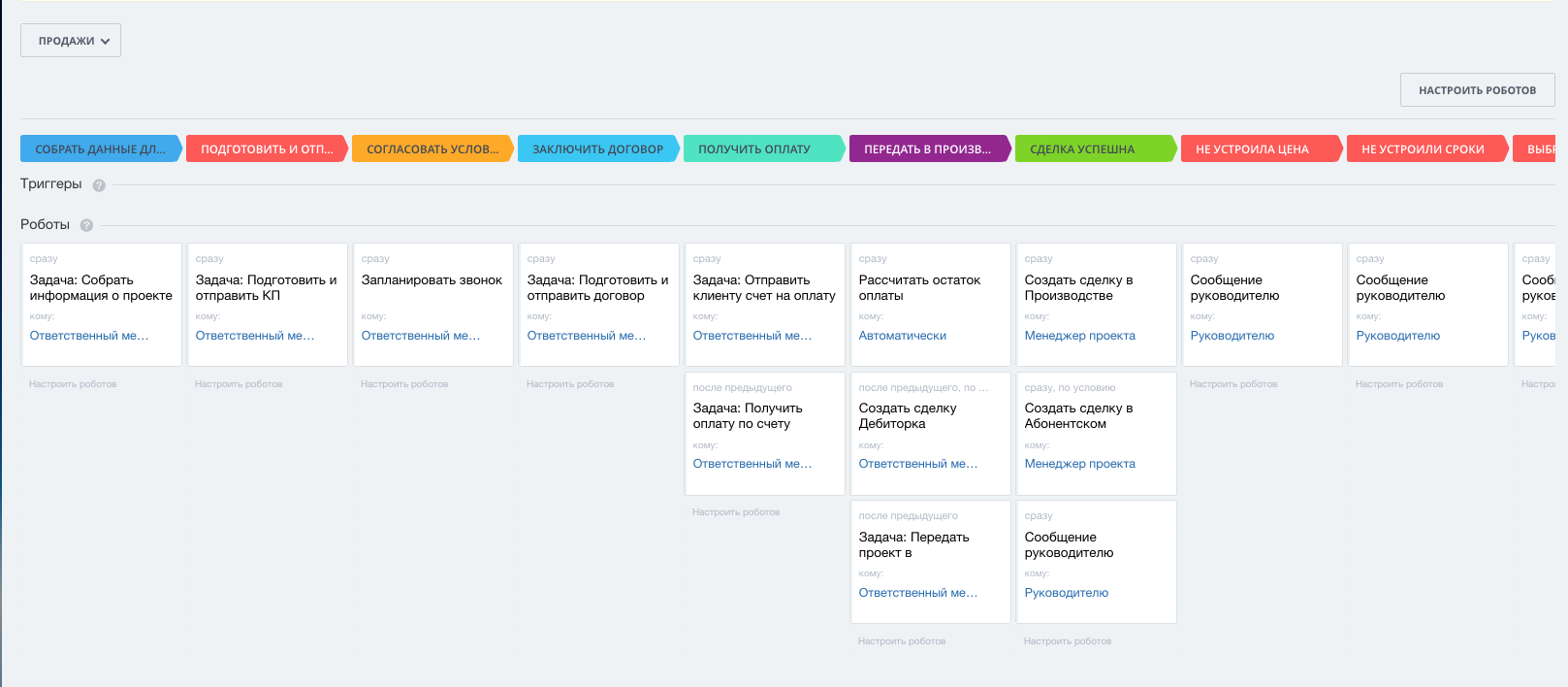Select the СОБРАТЬ ДАННЫЕ stage
The width and height of the screenshot is (1568, 687).
click(100, 149)
